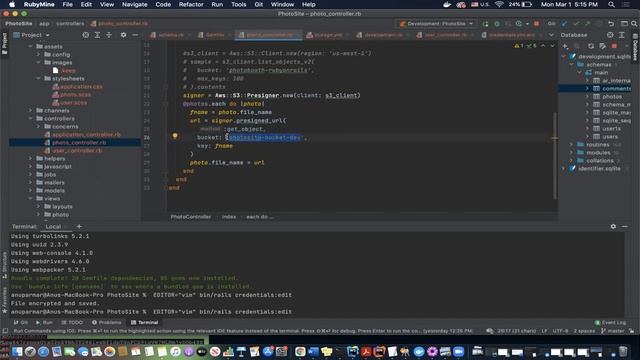The image size is (640, 360).
Task: Expand the photos table in Database
Action: coord(587,96)
